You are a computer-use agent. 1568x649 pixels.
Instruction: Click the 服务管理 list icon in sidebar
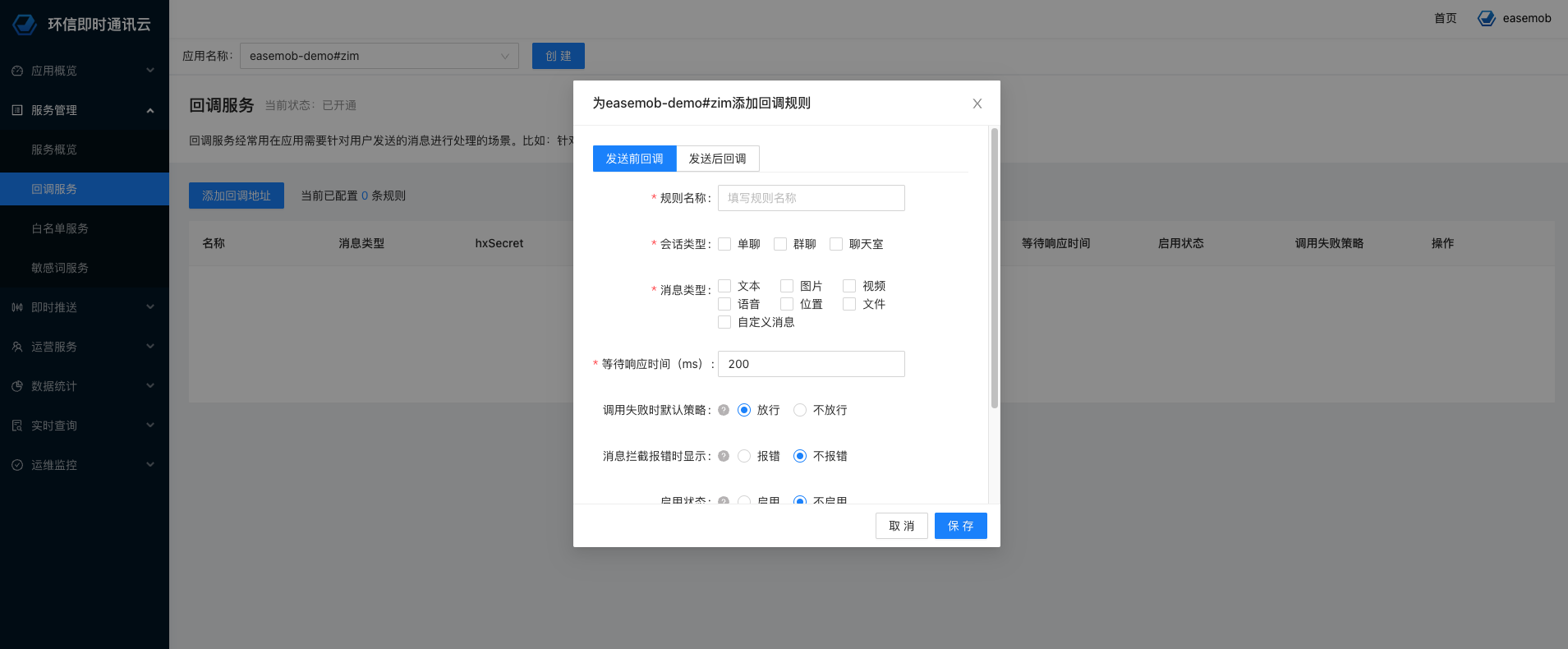pyautogui.click(x=17, y=110)
